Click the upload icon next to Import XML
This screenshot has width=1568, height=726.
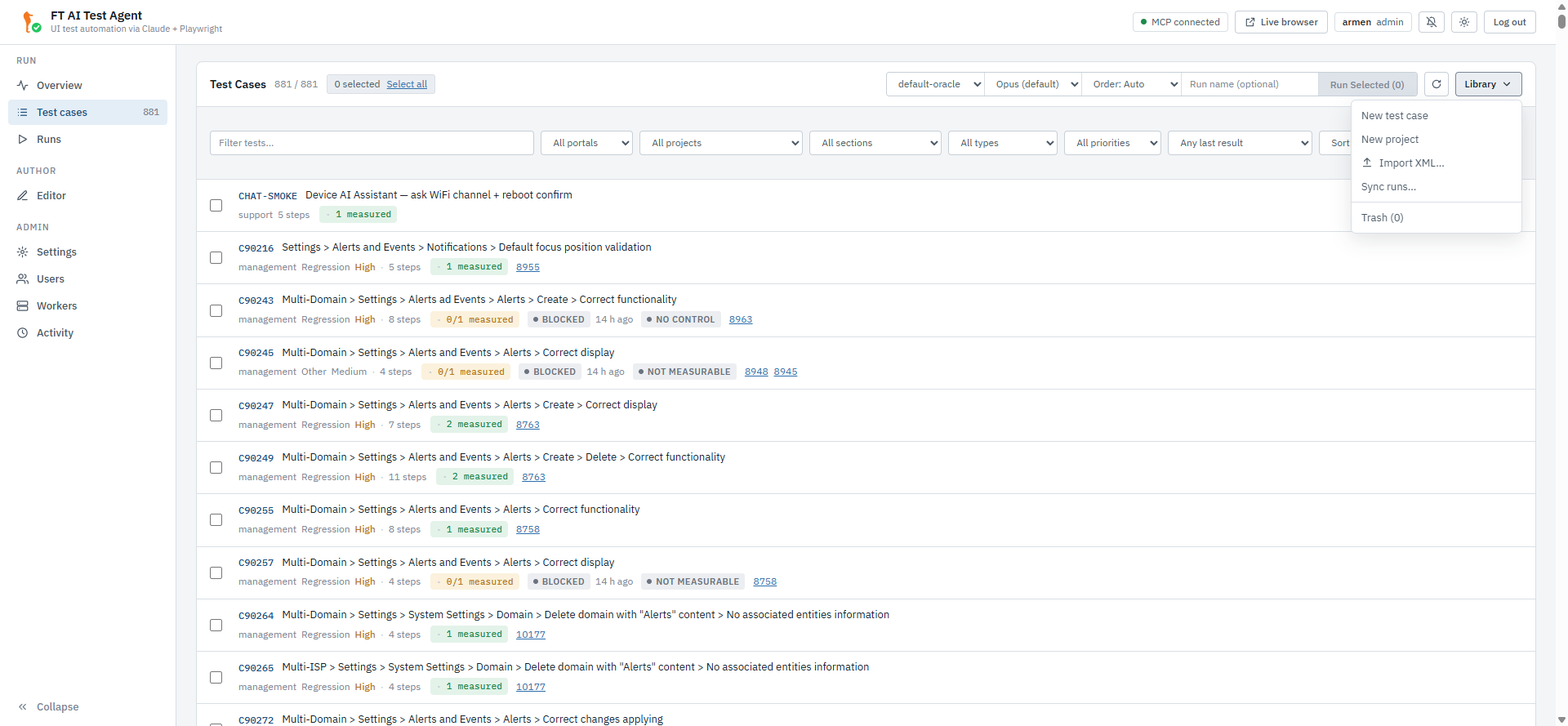pos(1367,163)
